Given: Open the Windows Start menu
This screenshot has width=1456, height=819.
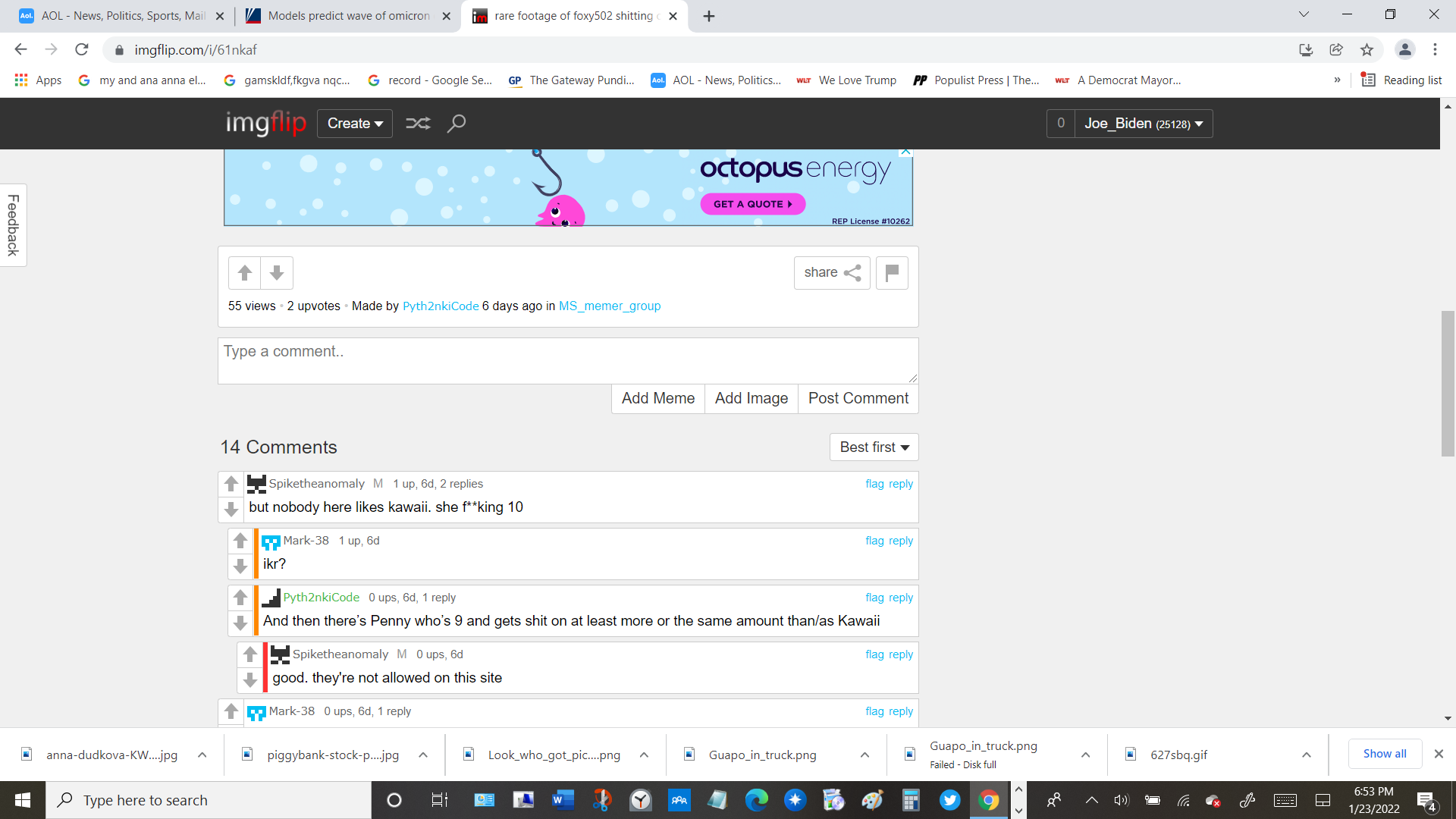Looking at the screenshot, I should pos(23,800).
